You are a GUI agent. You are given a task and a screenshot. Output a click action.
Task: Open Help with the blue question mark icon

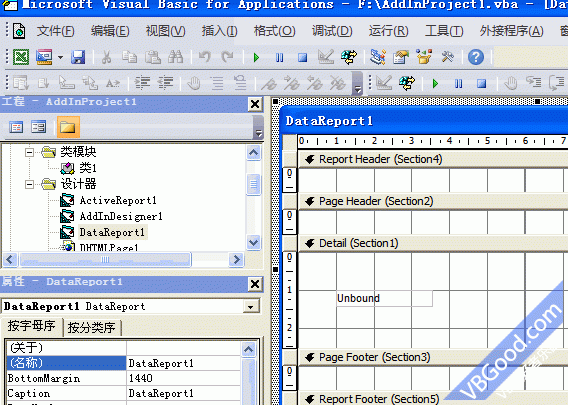(x=476, y=57)
